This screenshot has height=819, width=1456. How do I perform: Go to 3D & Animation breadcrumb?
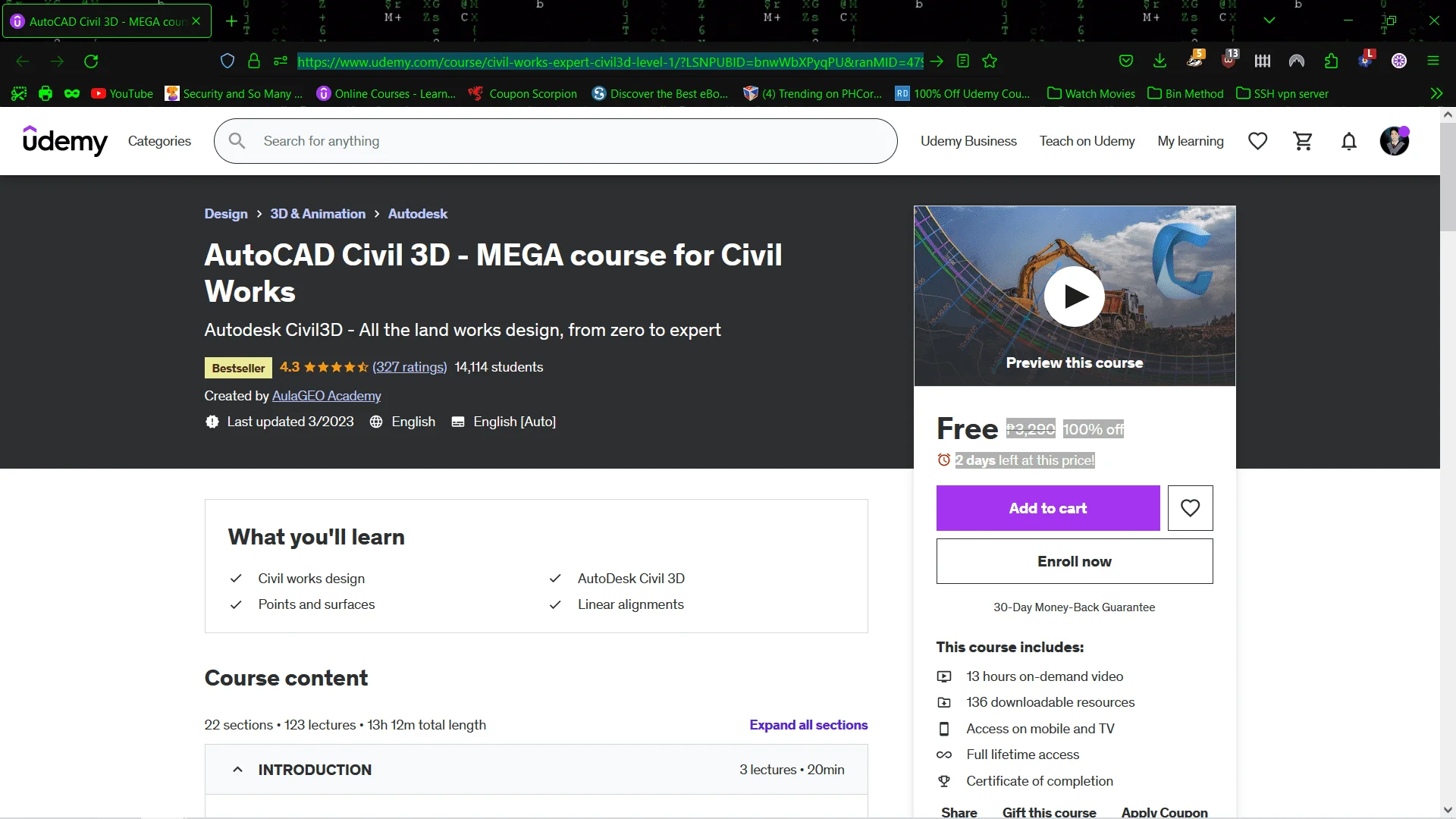(x=318, y=214)
